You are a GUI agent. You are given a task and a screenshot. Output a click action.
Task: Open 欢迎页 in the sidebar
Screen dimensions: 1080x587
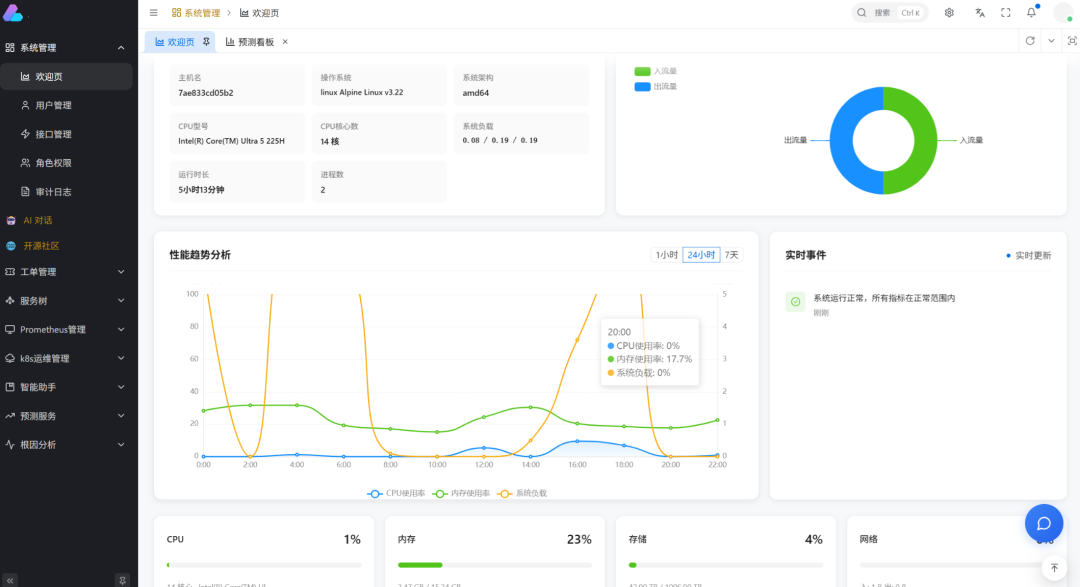click(x=66, y=76)
